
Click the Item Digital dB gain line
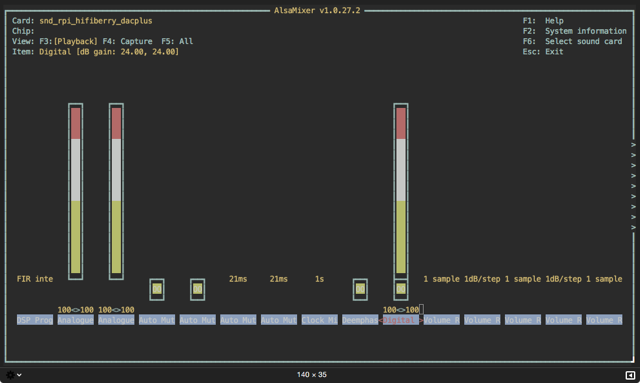(96, 51)
